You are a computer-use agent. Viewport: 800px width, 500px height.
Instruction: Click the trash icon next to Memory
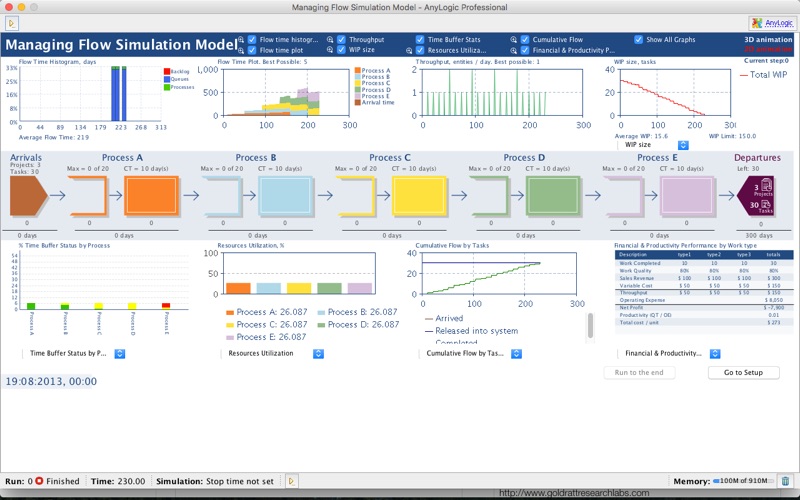click(785, 481)
